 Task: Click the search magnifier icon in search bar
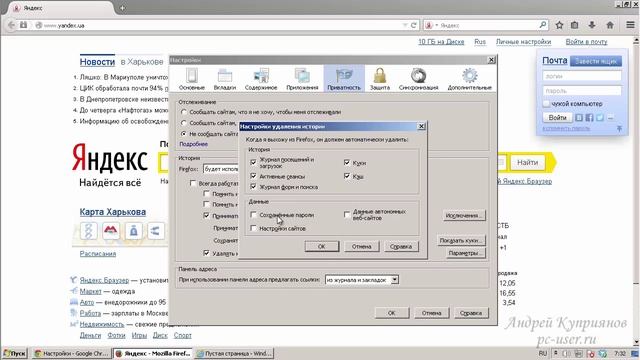click(x=542, y=25)
